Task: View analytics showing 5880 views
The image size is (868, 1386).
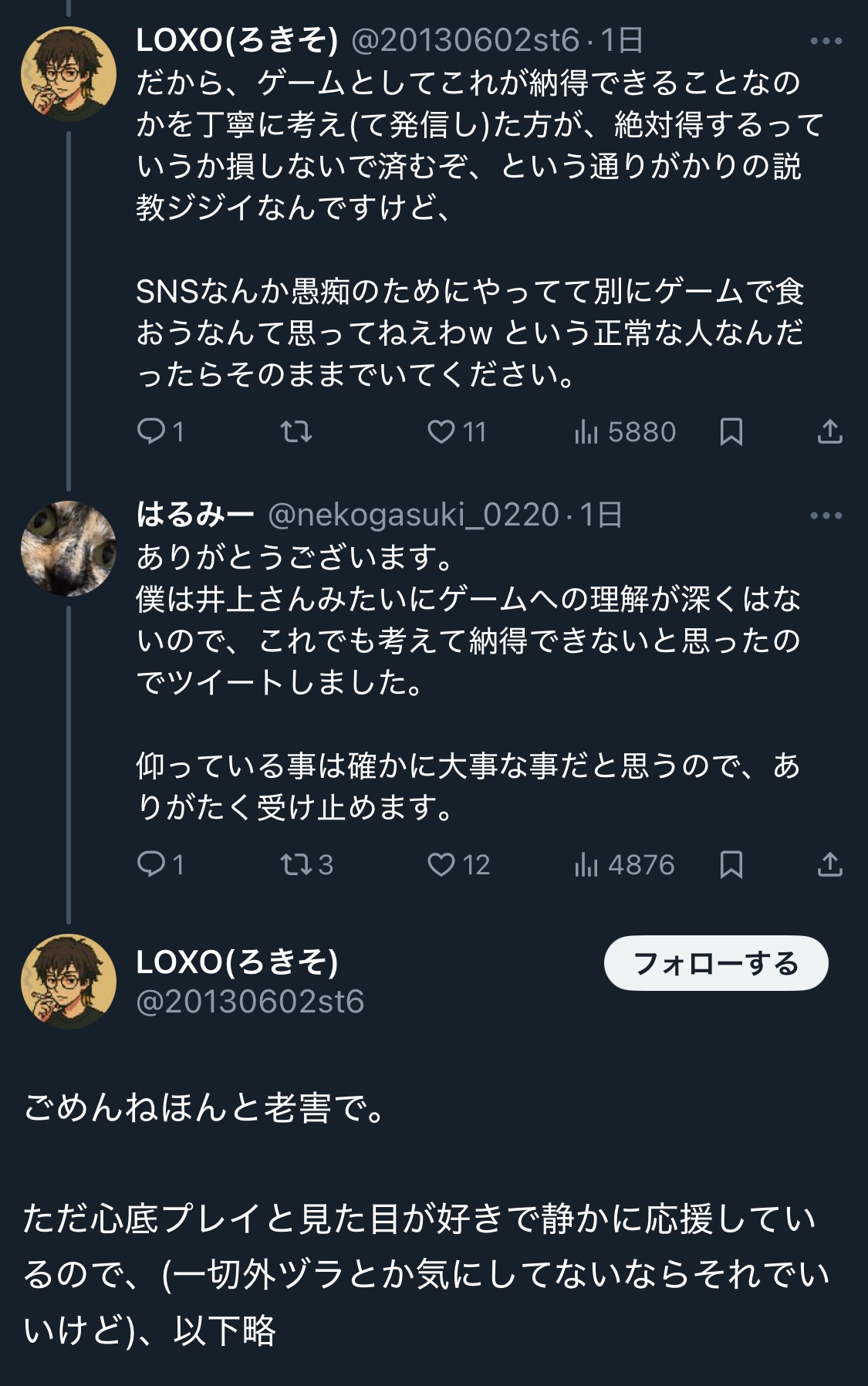Action: click(624, 431)
